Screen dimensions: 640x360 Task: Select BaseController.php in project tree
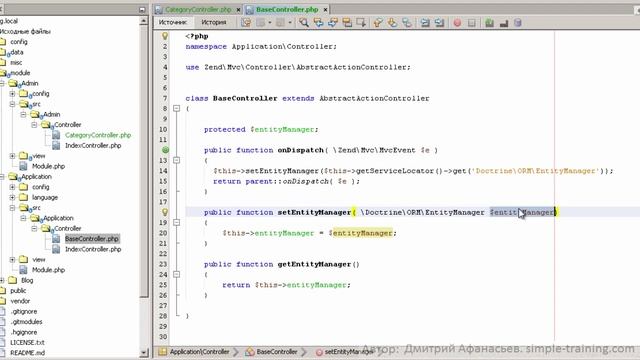tap(92, 239)
